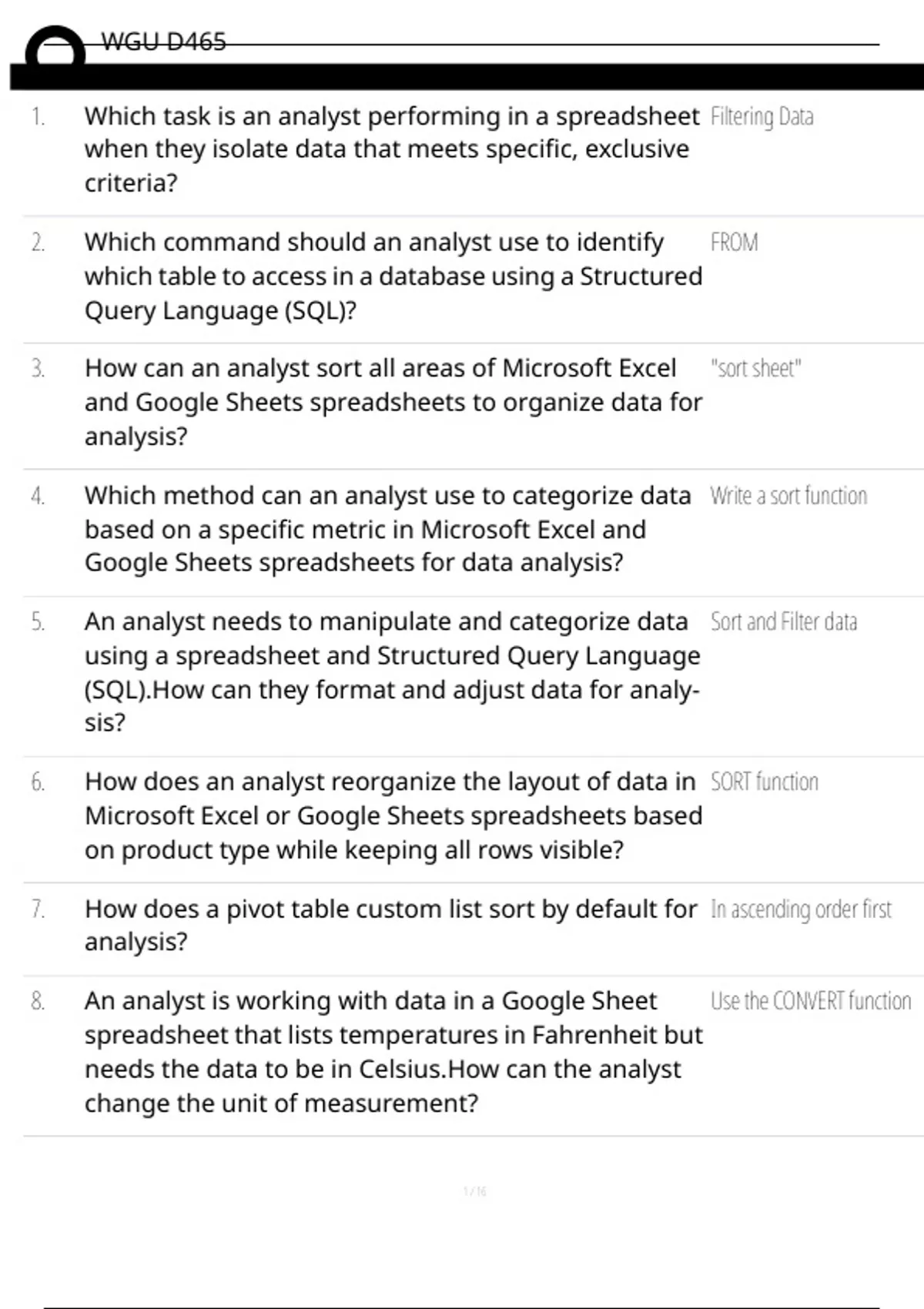Viewport: 924px width, 1309px height.
Task: Click the question about reorganizing by product type
Action: (393, 815)
